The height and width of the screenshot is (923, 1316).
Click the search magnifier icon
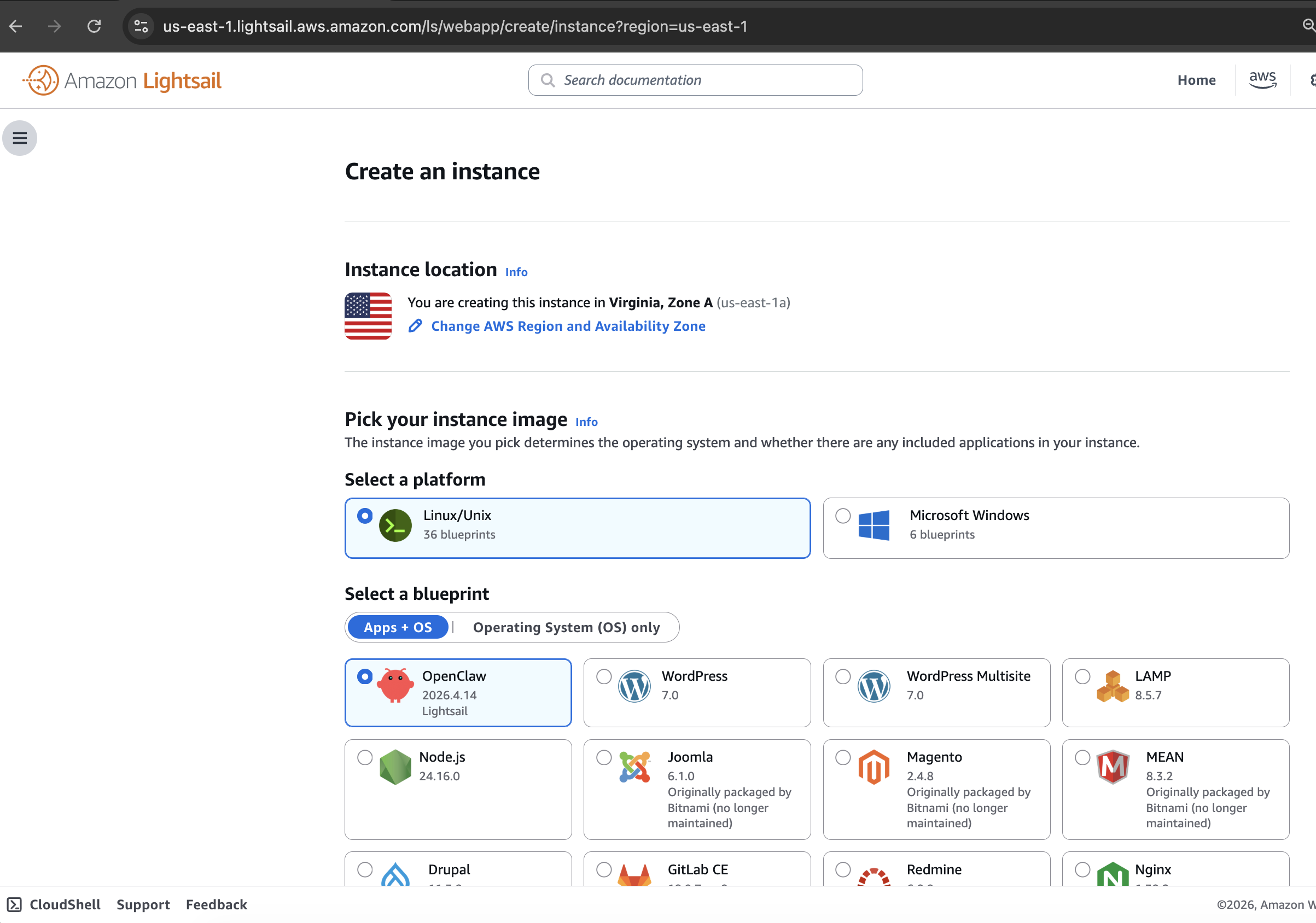pos(548,80)
